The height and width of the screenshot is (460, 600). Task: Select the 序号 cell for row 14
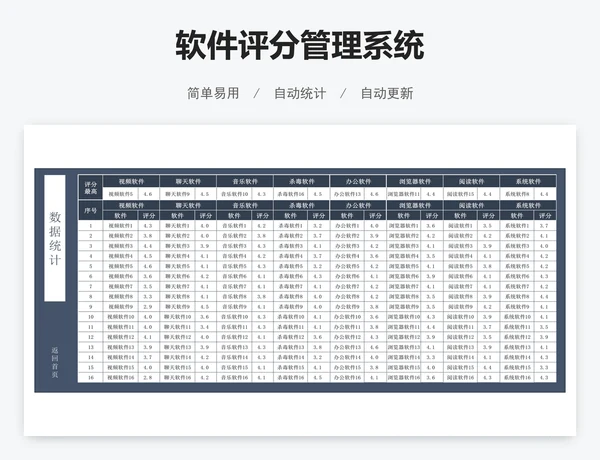pyautogui.click(x=91, y=357)
